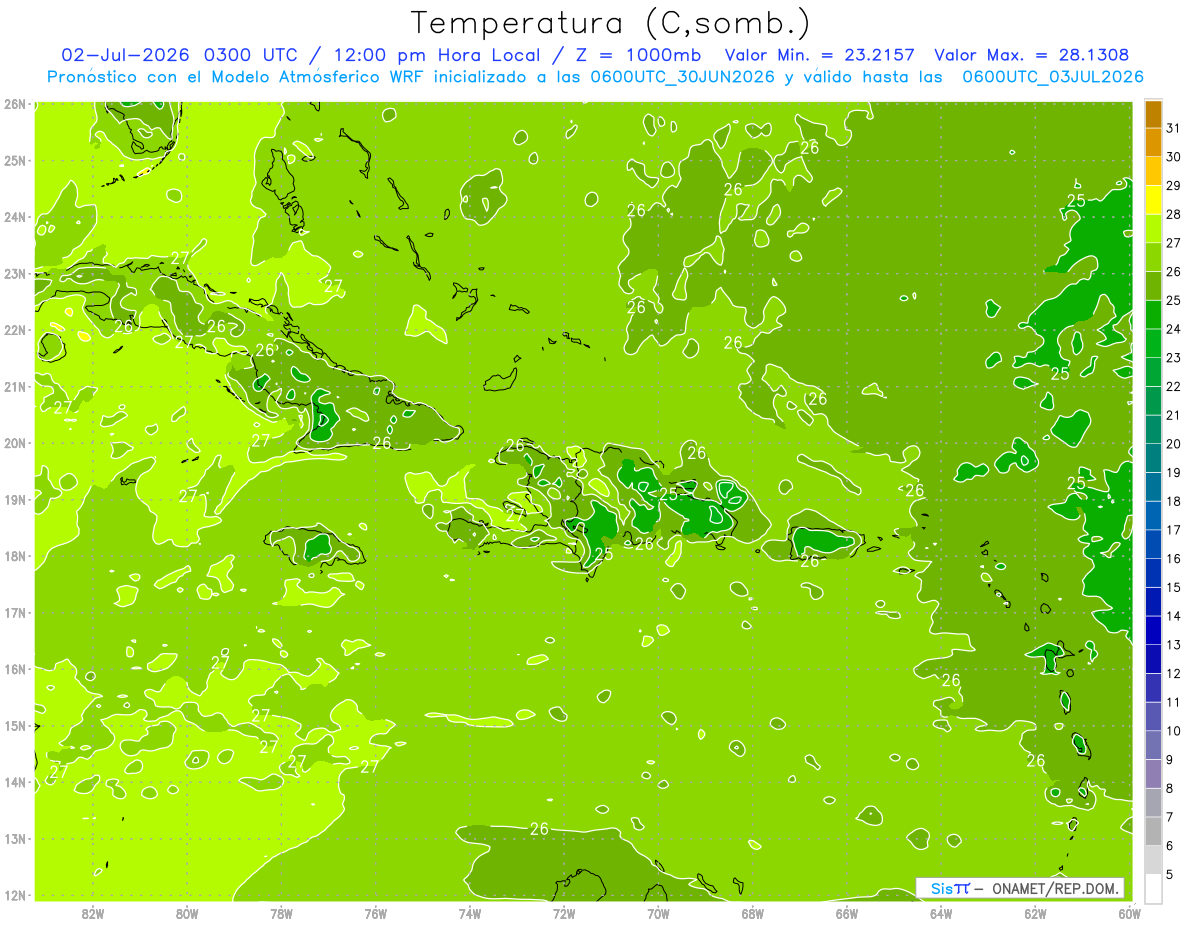Click blue legend swatch between 16 and 17
The height and width of the screenshot is (927, 1200).
pyautogui.click(x=1153, y=544)
